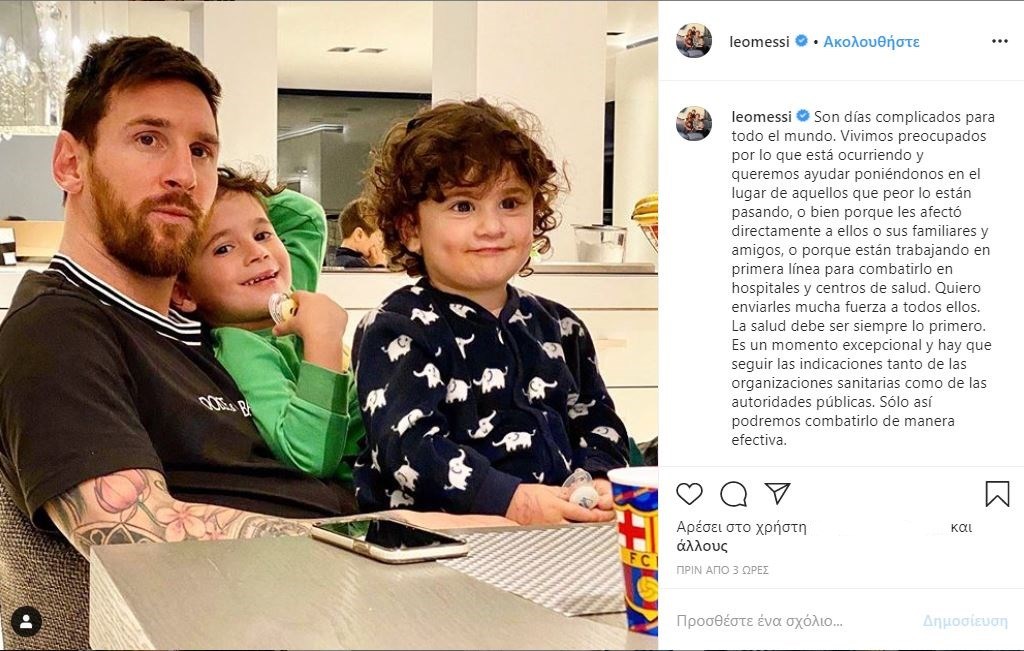View tagged people icon on photo
The image size is (1024, 651).
point(26,622)
